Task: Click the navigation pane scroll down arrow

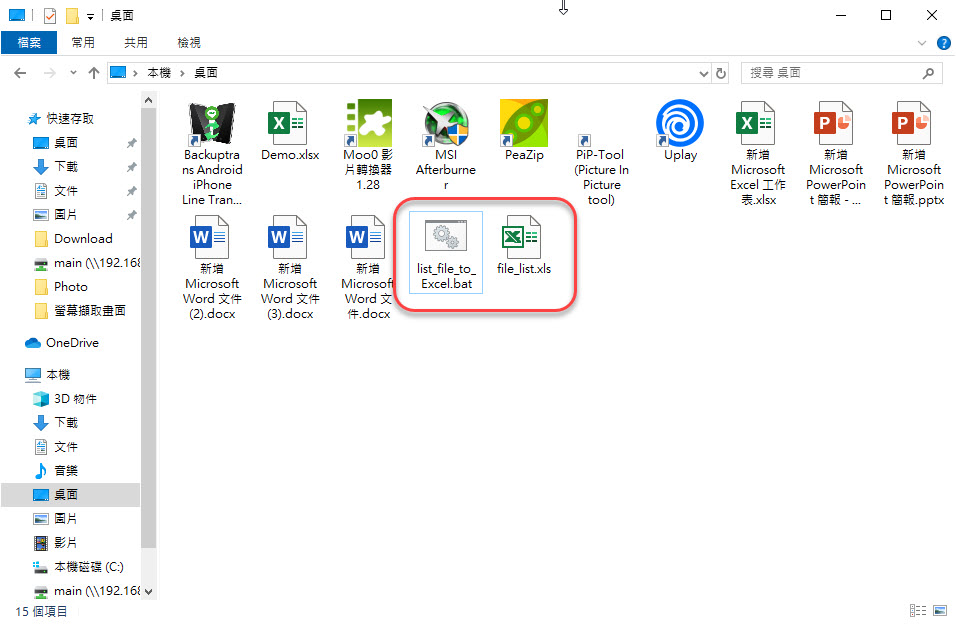Action: (x=149, y=591)
